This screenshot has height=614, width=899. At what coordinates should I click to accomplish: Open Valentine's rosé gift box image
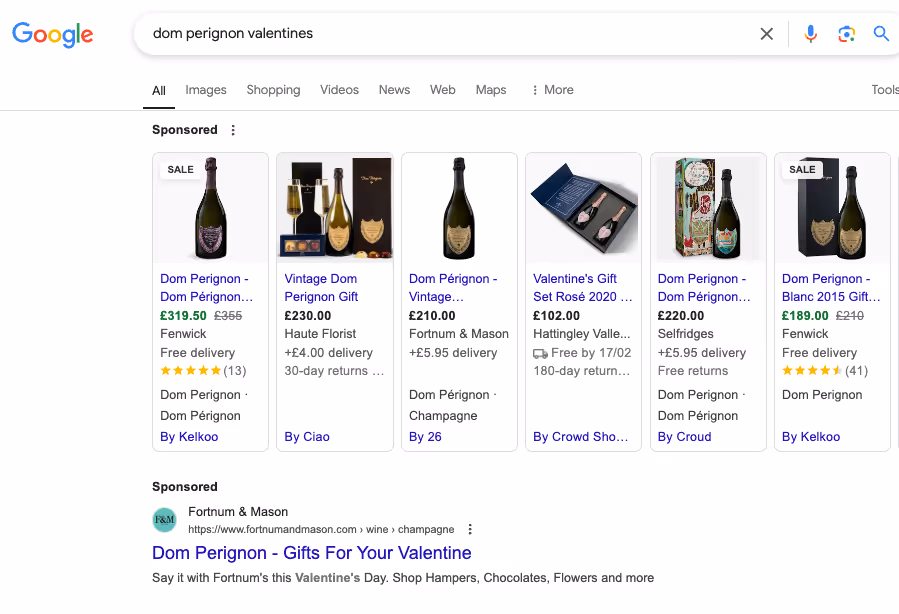(584, 208)
